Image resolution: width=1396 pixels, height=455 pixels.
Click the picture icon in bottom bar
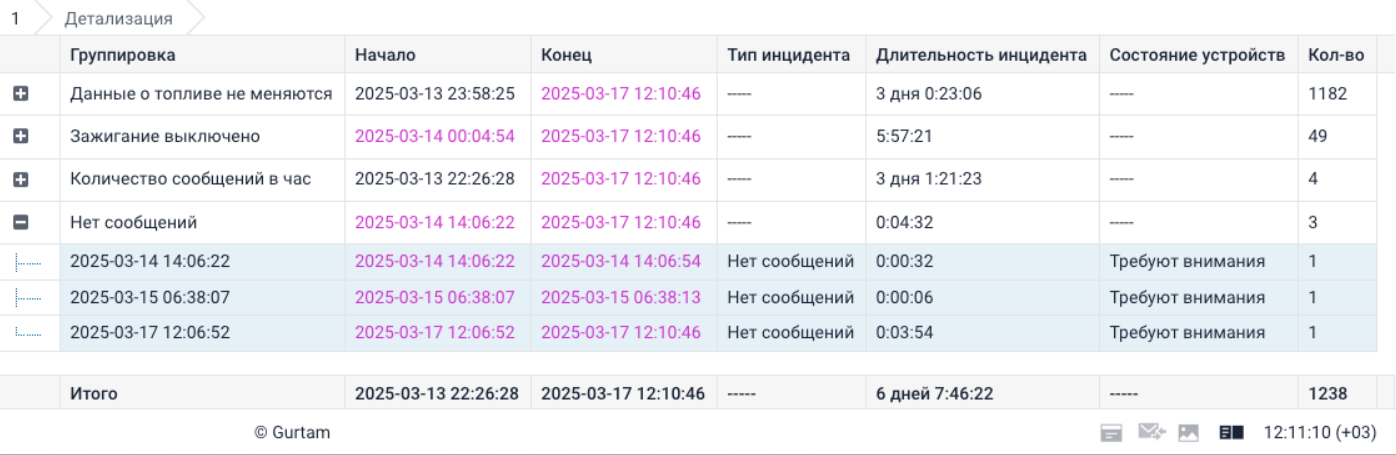(x=1188, y=433)
